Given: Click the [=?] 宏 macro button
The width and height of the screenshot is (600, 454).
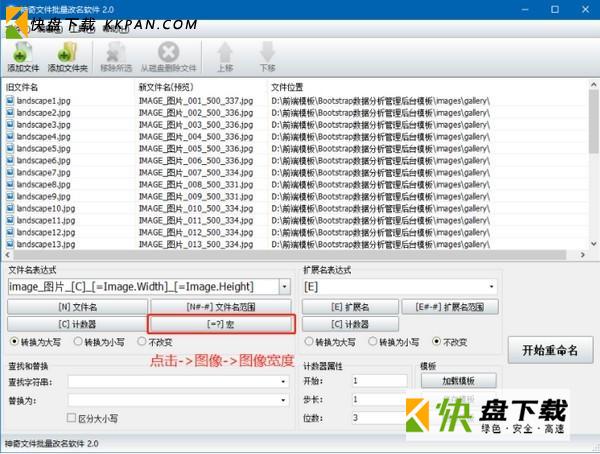Looking at the screenshot, I should click(221, 324).
